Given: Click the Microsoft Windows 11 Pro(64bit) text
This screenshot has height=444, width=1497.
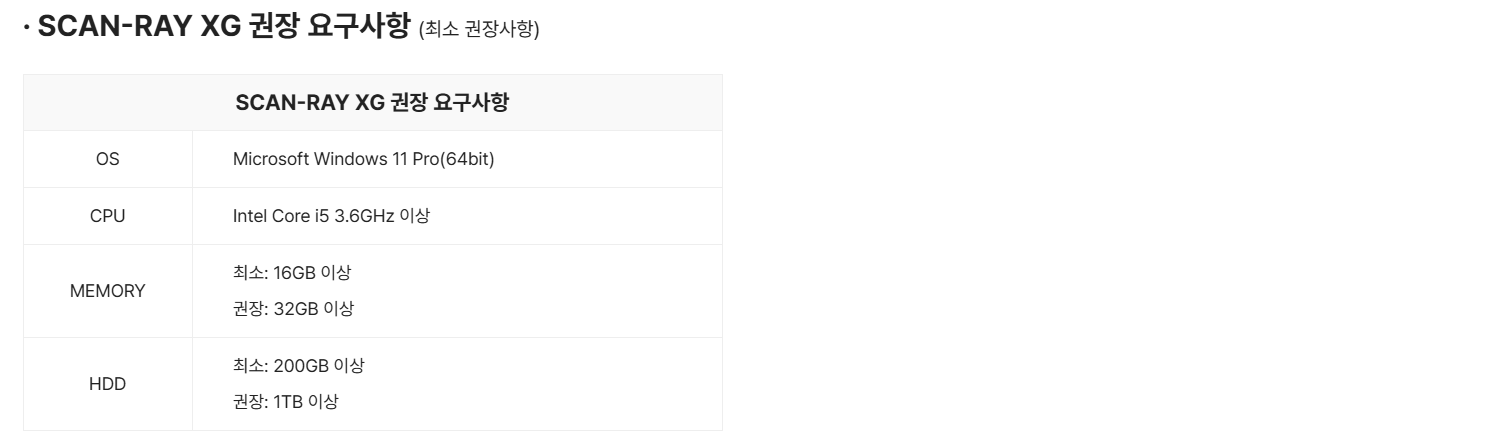Looking at the screenshot, I should (x=364, y=159).
